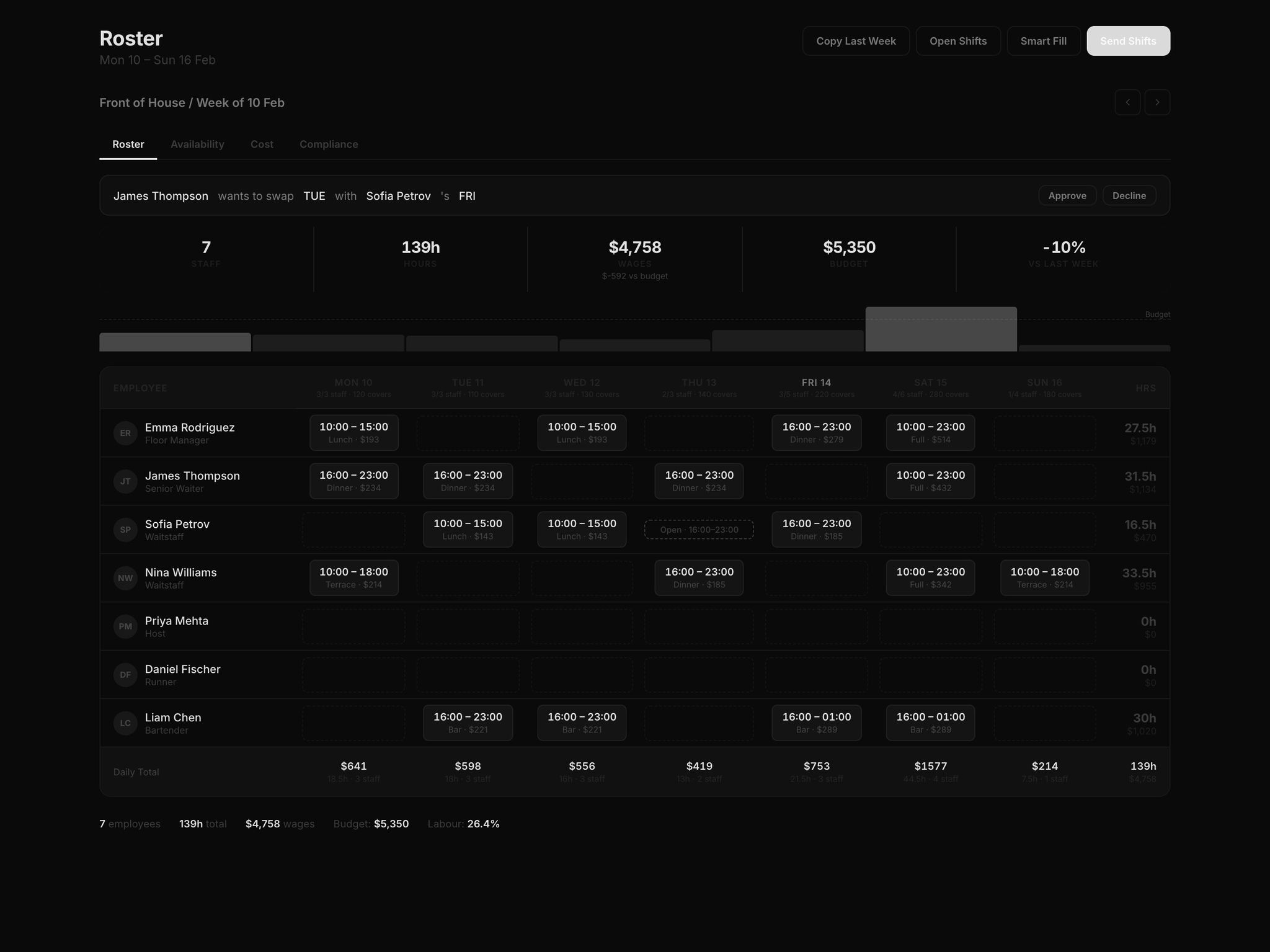Open Sofia Petrov's Friday dinner shift

click(816, 530)
